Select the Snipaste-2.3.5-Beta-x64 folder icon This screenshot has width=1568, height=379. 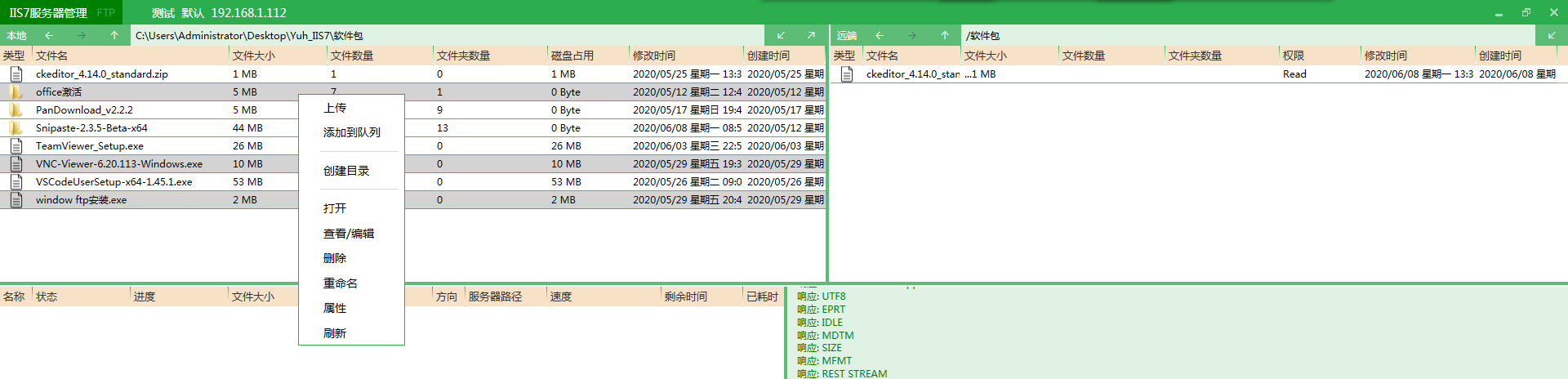pos(16,127)
